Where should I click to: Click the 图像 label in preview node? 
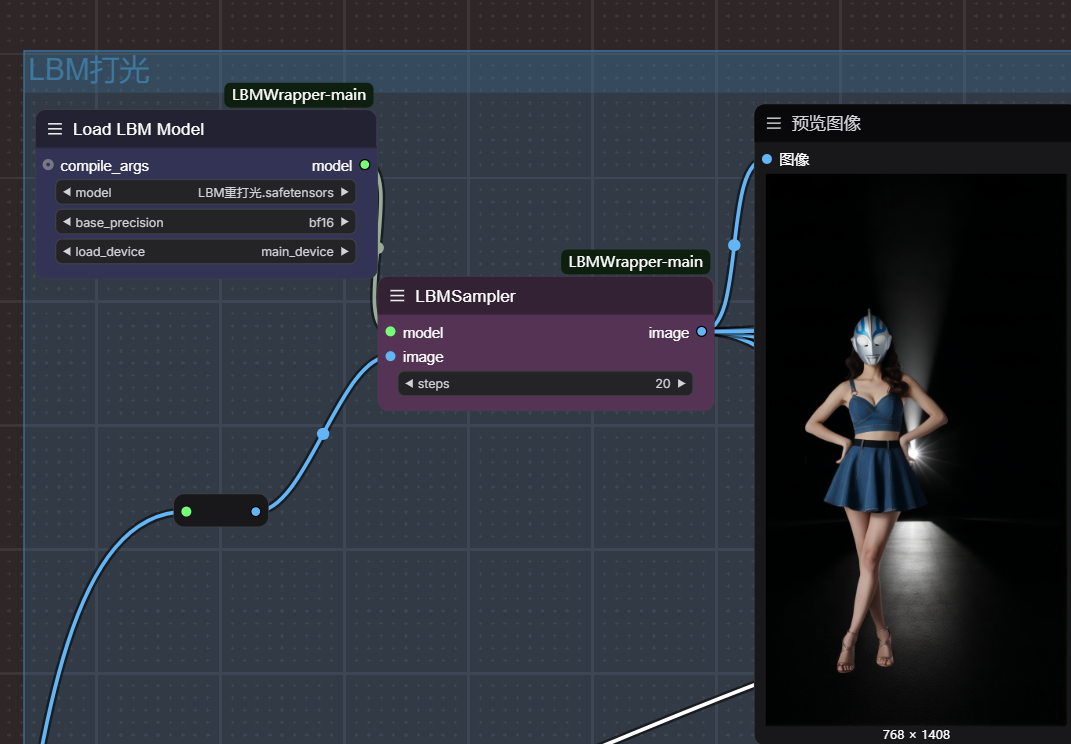pos(794,159)
